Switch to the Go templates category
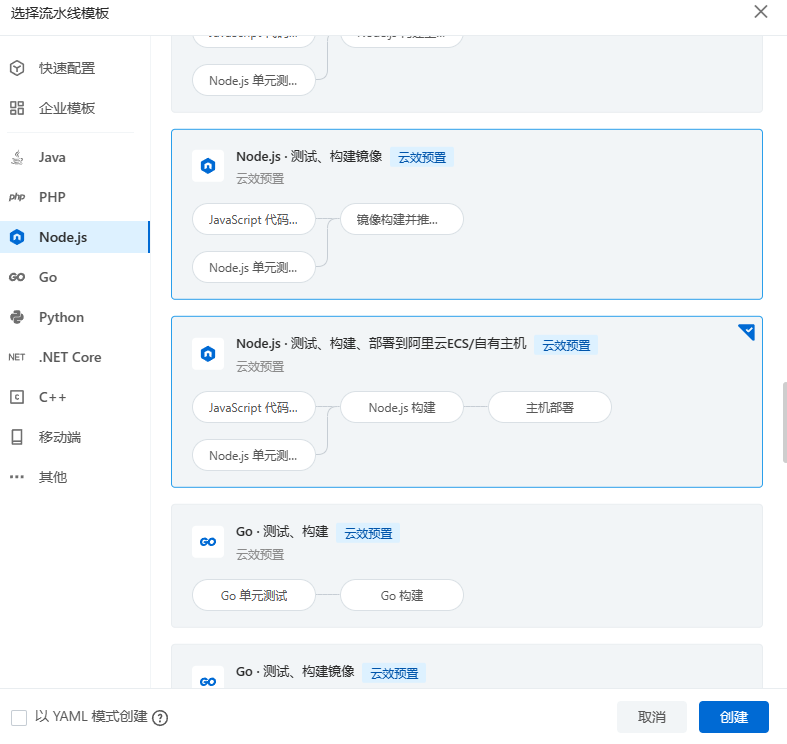The width and height of the screenshot is (787, 744). coord(75,277)
